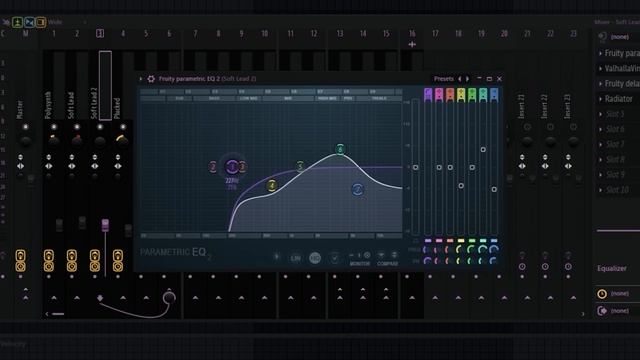Viewport: 640px width, 360px height.
Task: Open the bottom output (none) selector
Action: click(x=620, y=311)
